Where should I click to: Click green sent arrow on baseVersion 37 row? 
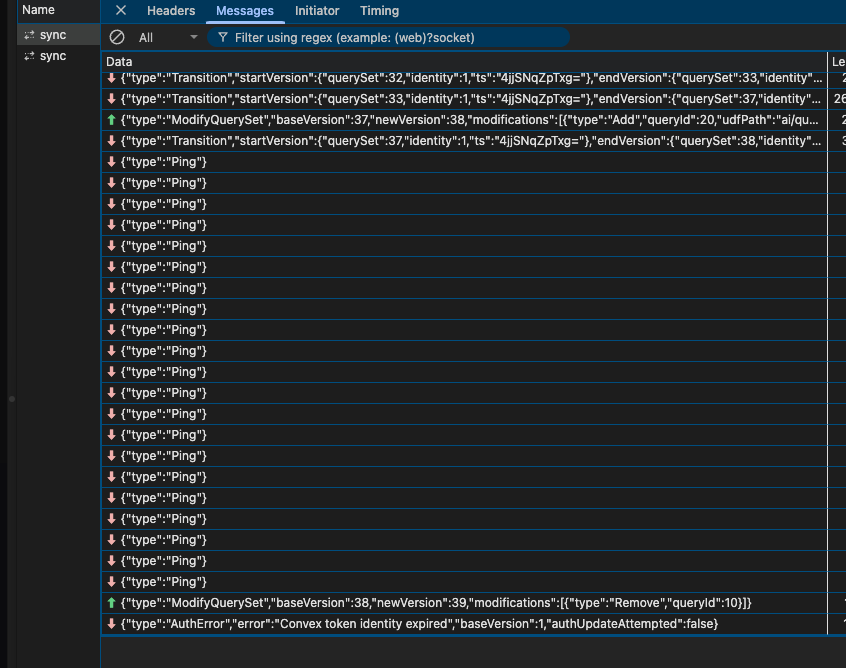coord(112,120)
